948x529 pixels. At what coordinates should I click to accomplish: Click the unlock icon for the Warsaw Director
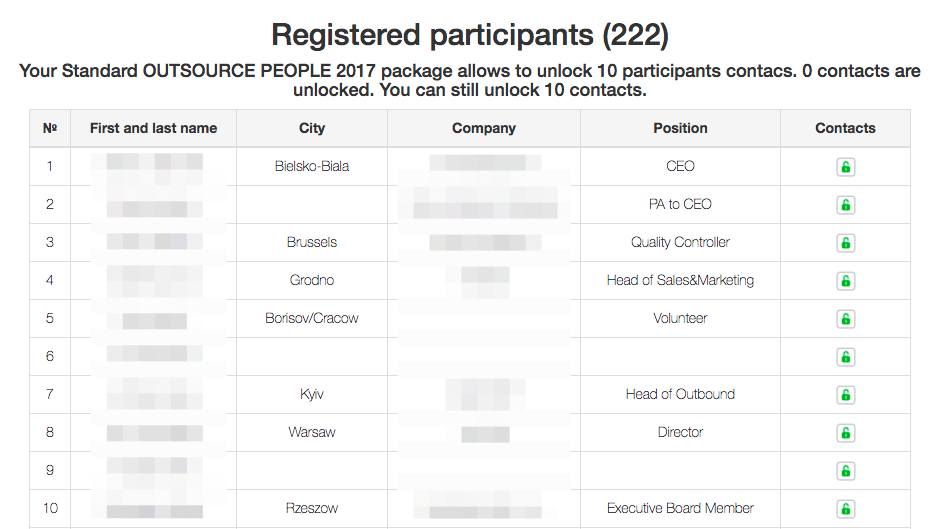click(845, 433)
